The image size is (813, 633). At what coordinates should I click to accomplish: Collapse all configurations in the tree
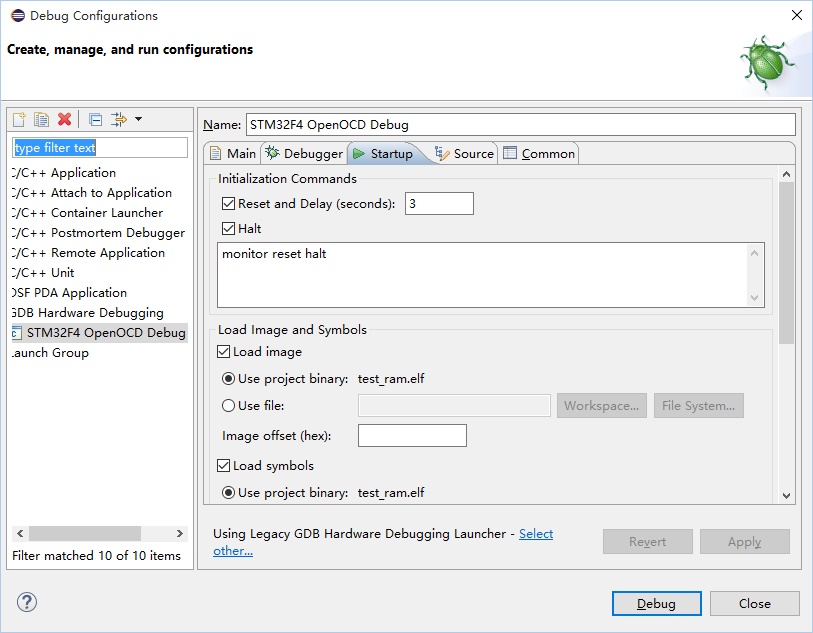[x=95, y=120]
